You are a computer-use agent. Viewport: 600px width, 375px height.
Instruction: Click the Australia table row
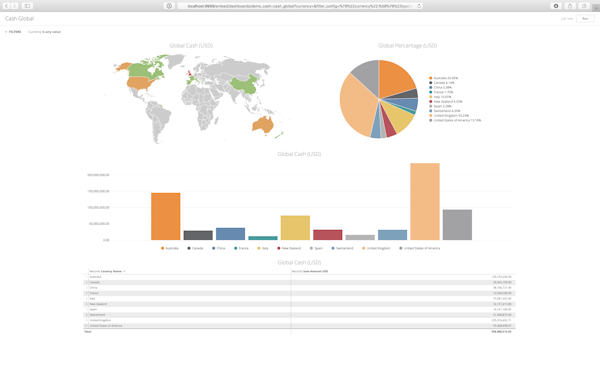click(300, 277)
